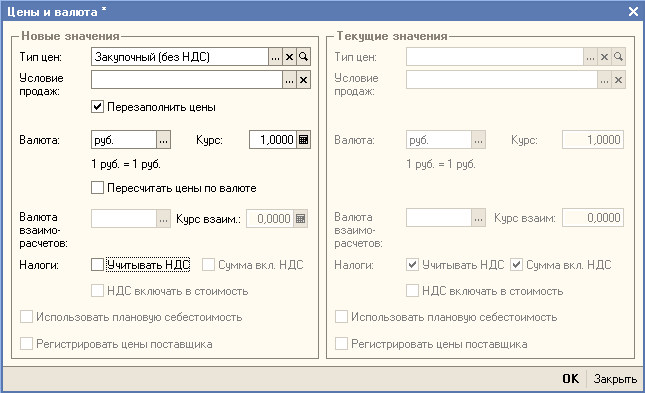This screenshot has height=393, width=645.
Task: Toggle the Перезаполнить цены checkbox
Action: pos(97,107)
